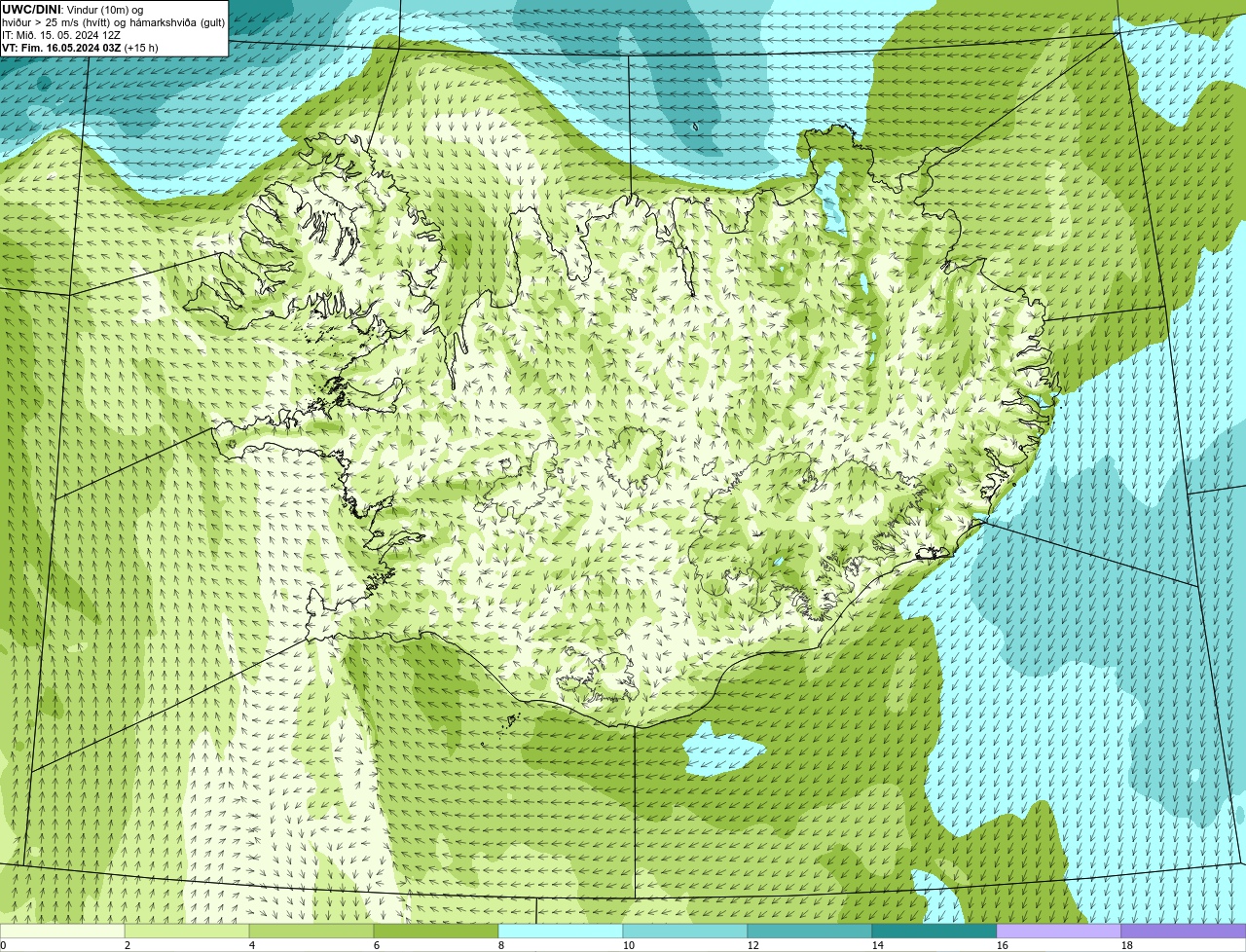Click the 16–18 m/s lavender legend swatch
This screenshot has height=952, width=1246.
1059,931
